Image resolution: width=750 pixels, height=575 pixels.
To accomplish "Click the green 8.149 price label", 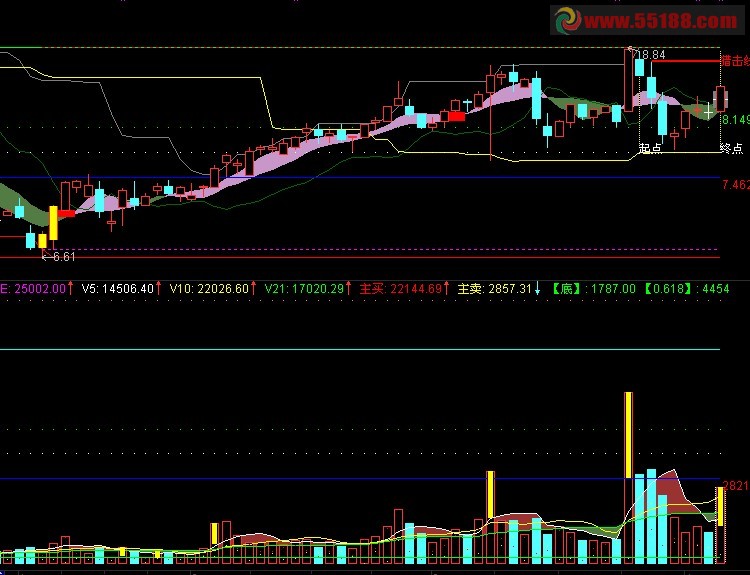I will (736, 120).
